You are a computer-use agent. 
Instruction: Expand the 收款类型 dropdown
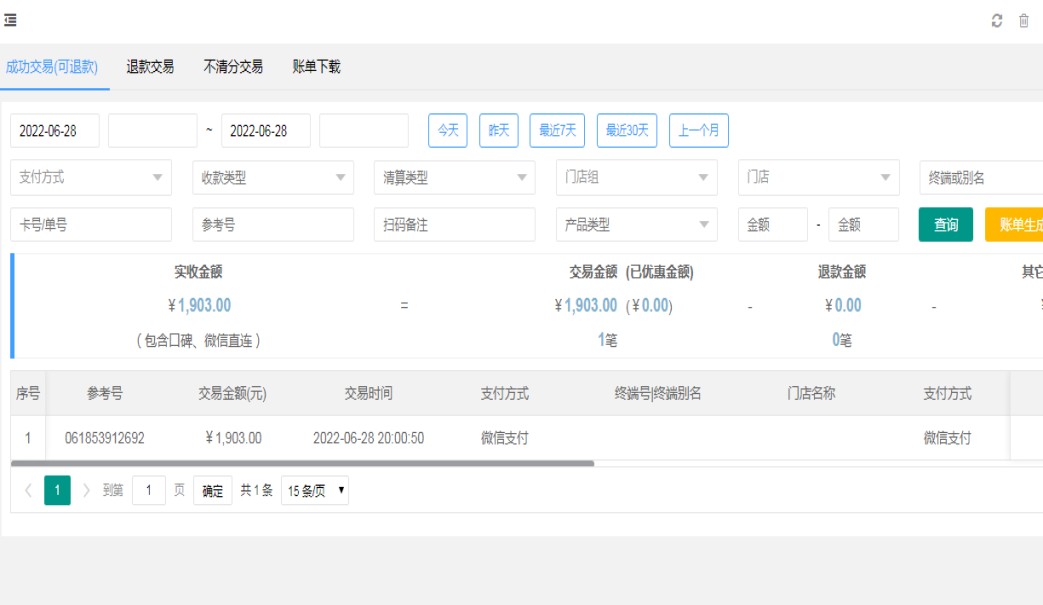tap(273, 177)
